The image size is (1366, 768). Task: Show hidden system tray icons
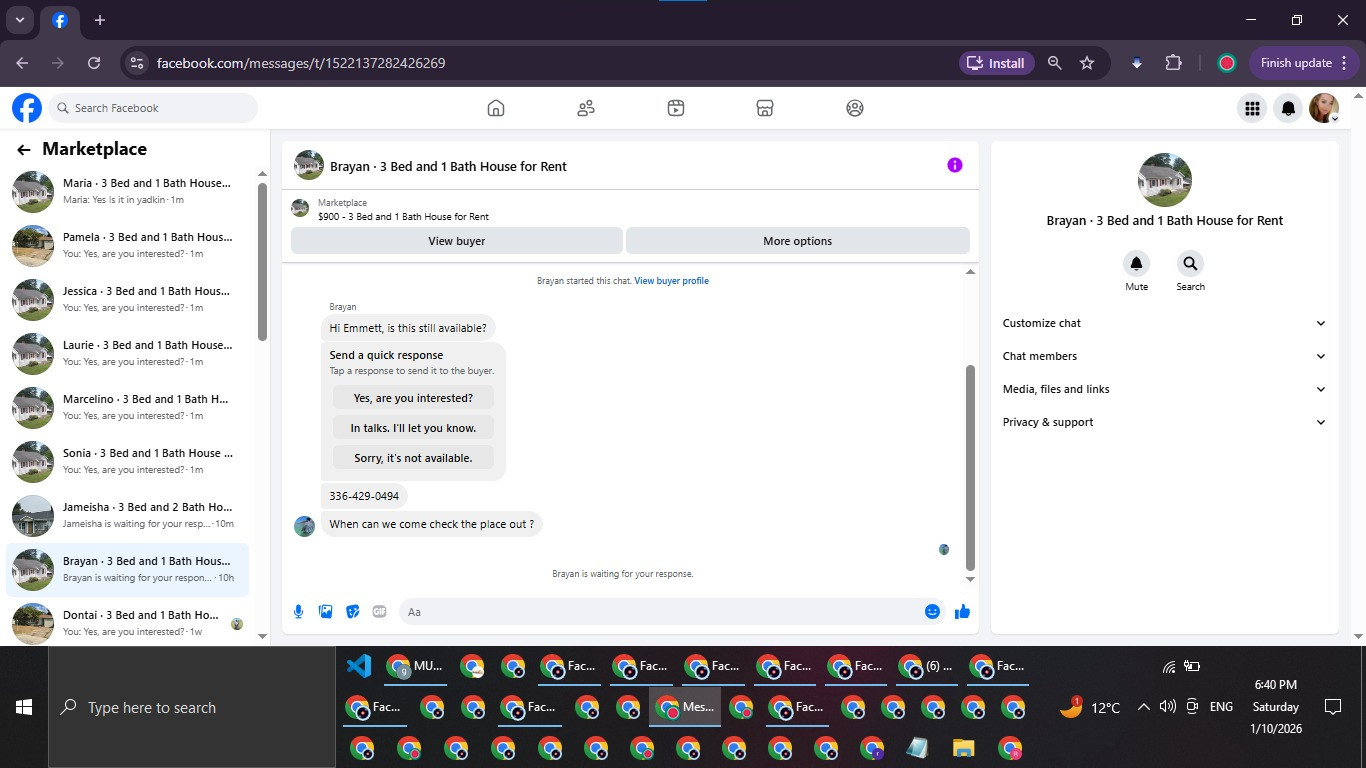coord(1143,707)
